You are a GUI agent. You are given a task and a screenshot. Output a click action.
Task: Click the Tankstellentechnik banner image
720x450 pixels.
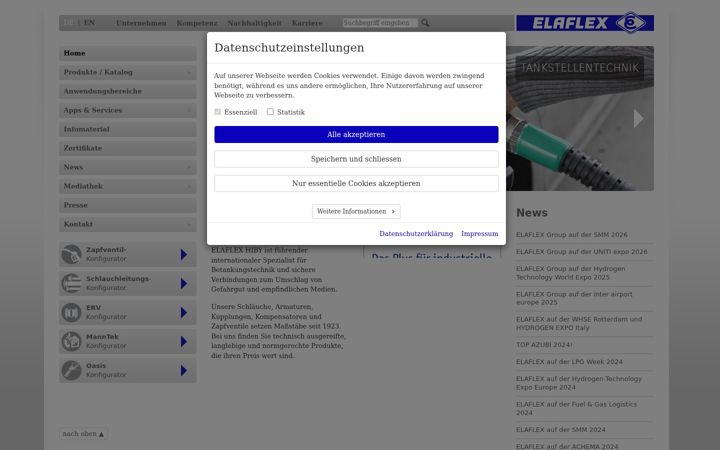(x=580, y=118)
